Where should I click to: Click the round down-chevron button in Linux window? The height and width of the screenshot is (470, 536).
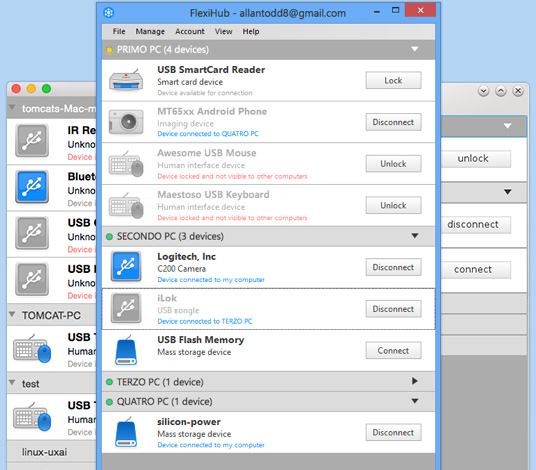[483, 91]
